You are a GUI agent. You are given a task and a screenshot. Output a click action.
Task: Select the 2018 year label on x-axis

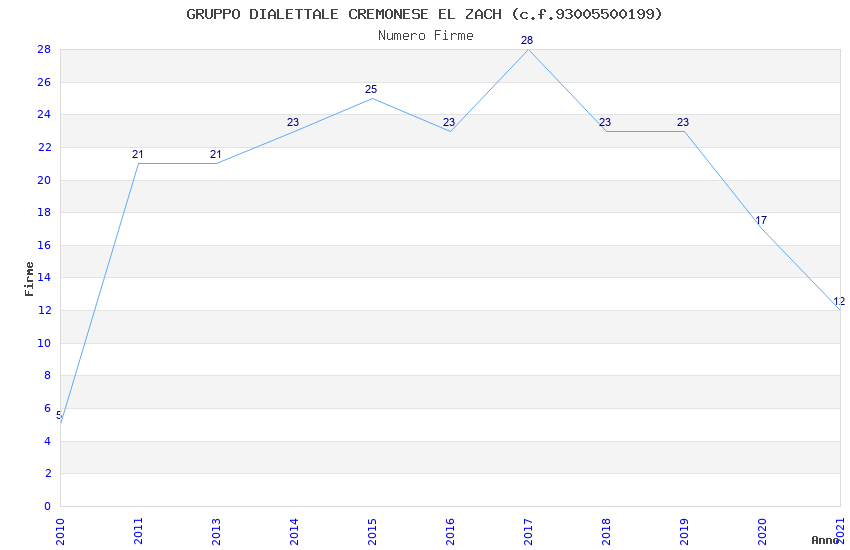pos(606,532)
